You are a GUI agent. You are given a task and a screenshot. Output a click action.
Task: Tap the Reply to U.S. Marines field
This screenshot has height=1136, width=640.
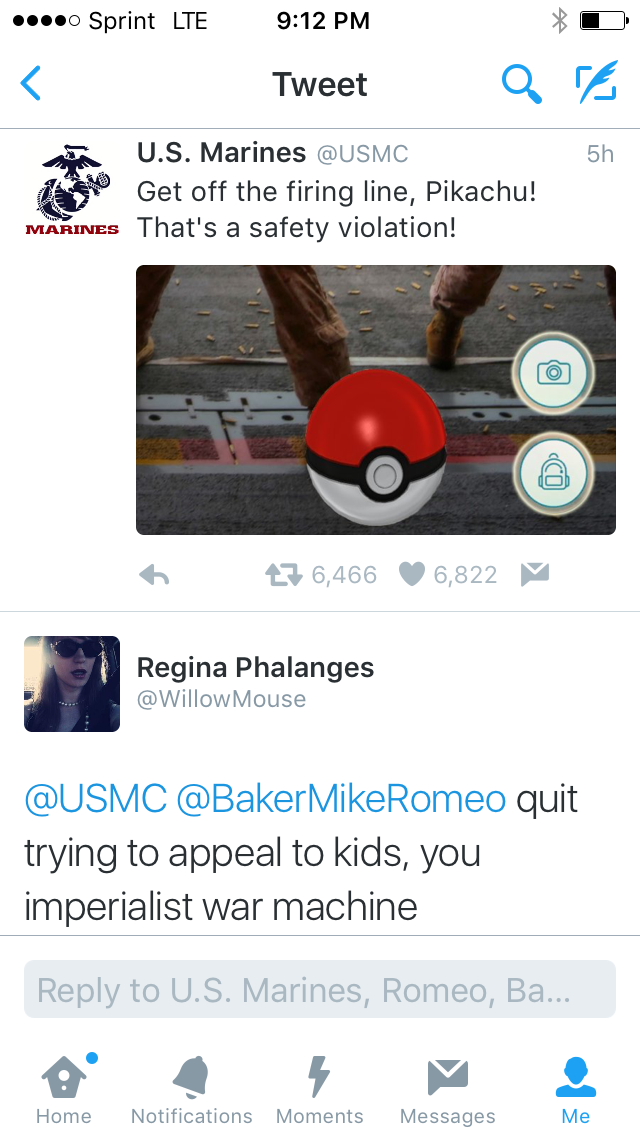point(320,989)
